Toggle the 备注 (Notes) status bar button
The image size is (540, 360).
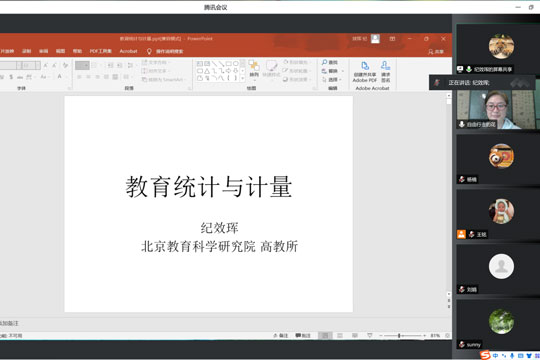(281, 336)
